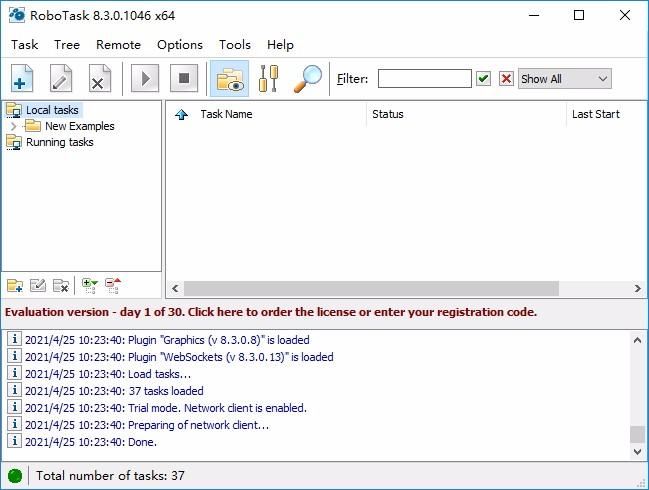Click inside the Filter text field
This screenshot has width=649, height=490.
(425, 79)
